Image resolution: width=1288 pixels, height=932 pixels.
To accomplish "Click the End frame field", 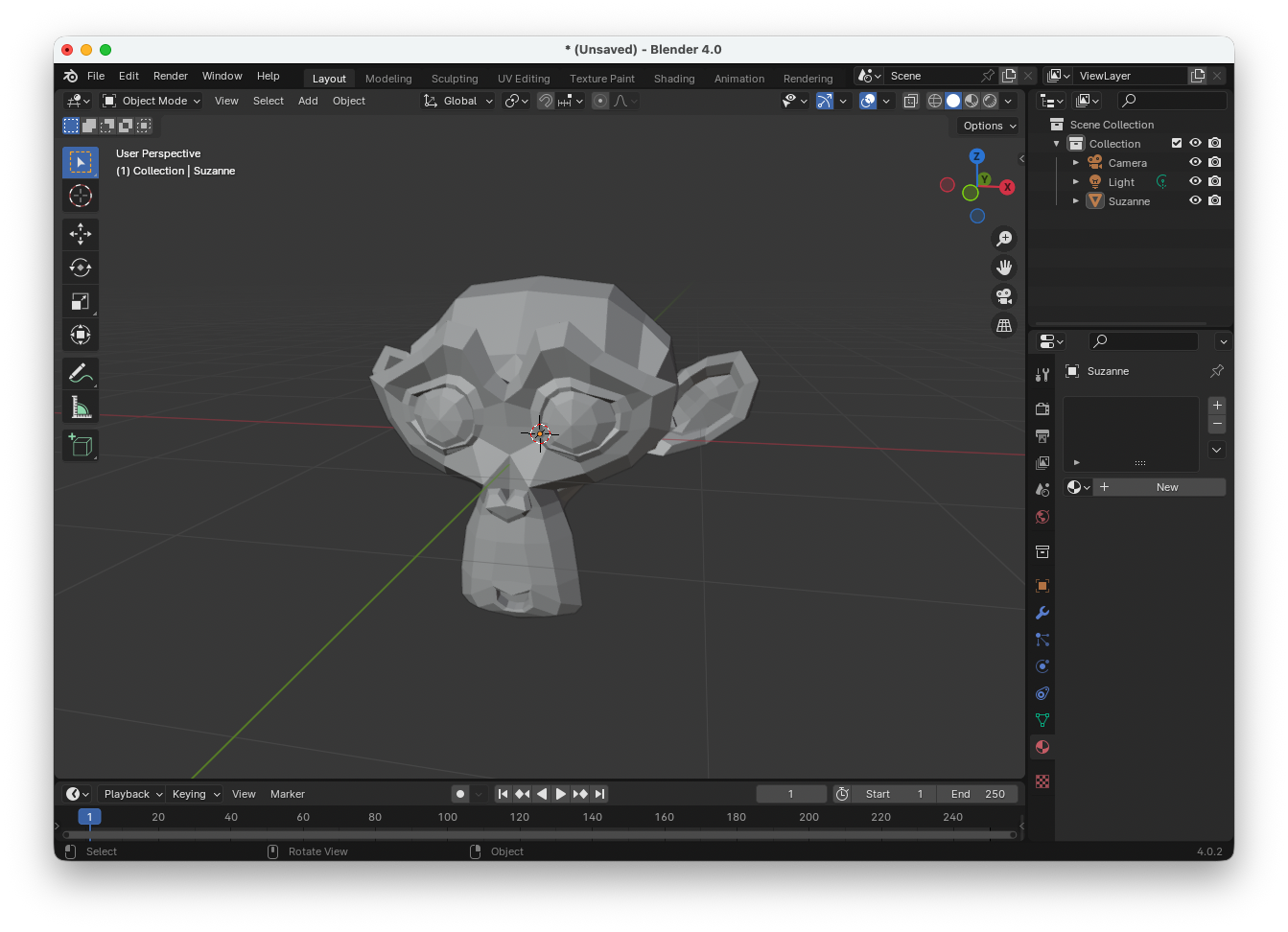I will (977, 794).
